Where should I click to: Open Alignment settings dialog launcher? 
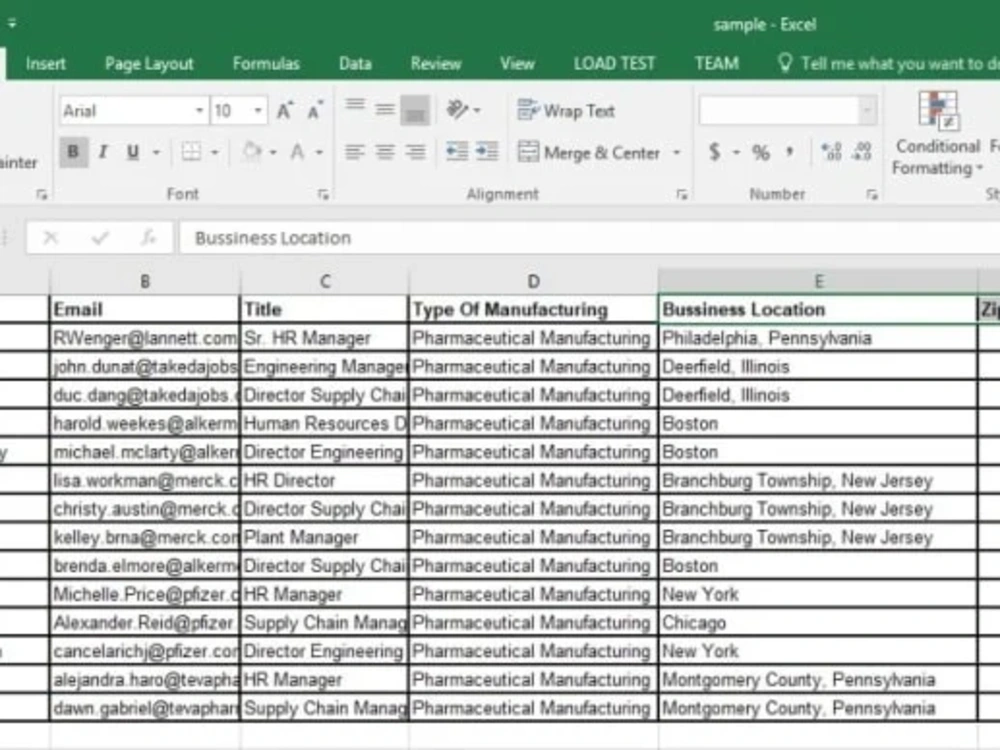tap(682, 195)
